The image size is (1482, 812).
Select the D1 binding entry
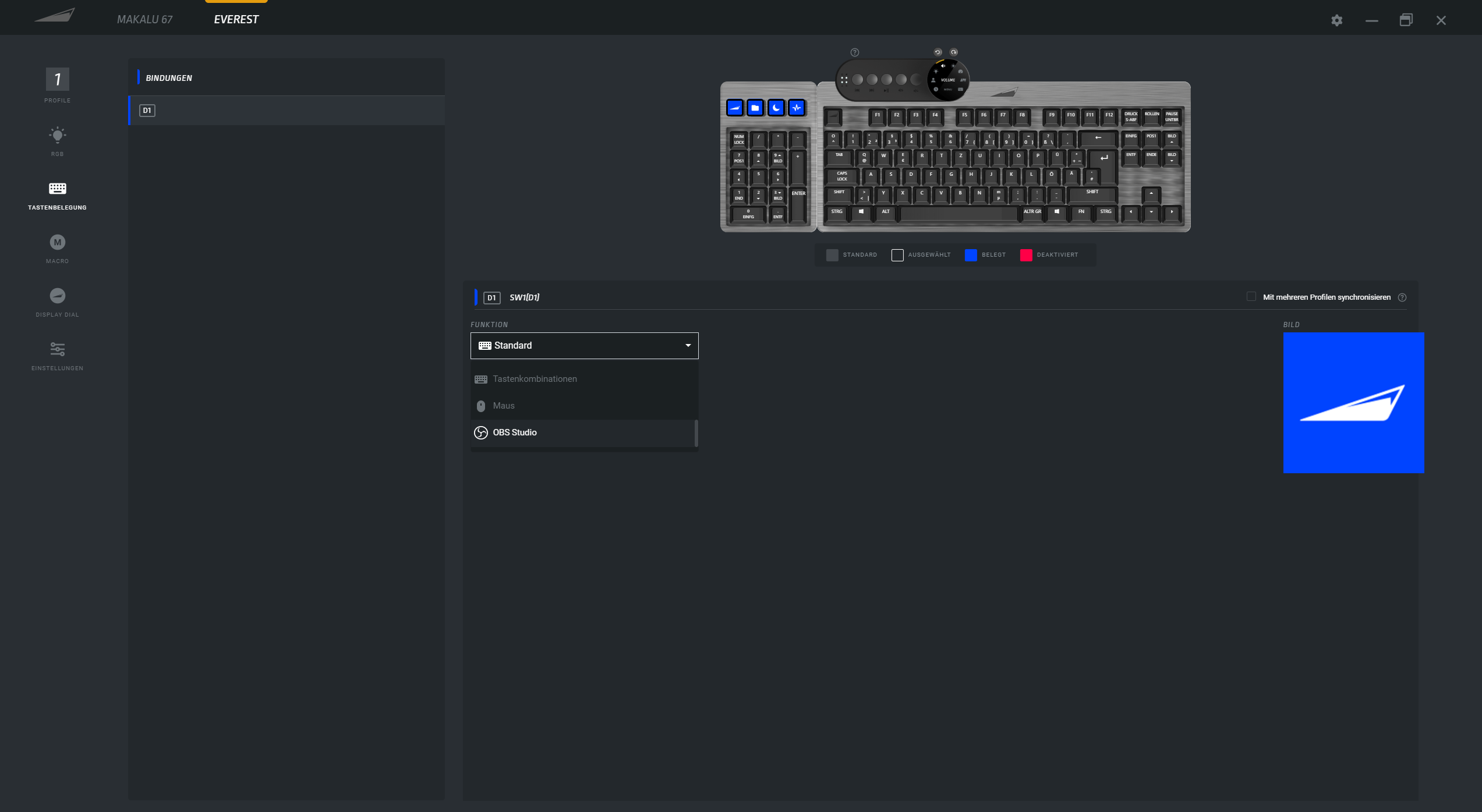tap(286, 111)
